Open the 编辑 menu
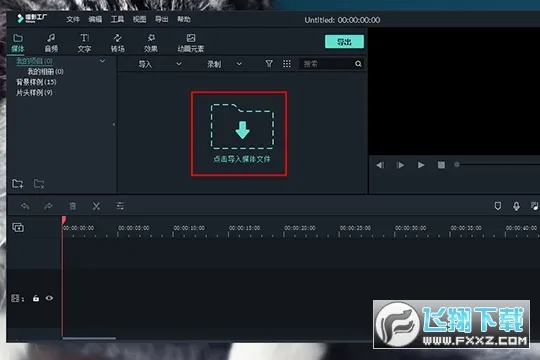Image resolution: width=540 pixels, height=360 pixels. [x=95, y=19]
